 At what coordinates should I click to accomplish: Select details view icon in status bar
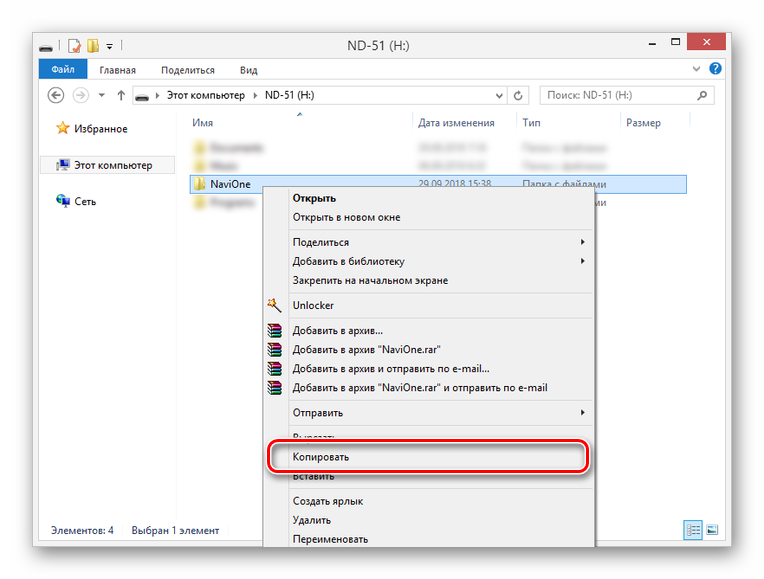[693, 530]
